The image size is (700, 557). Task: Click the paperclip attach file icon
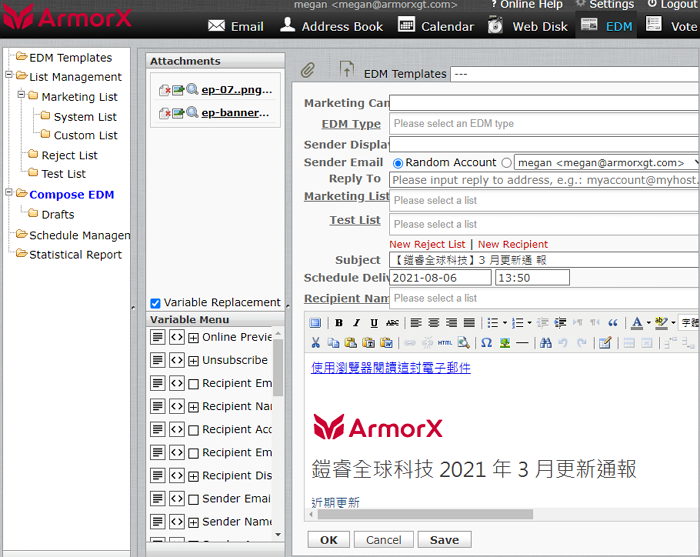click(309, 71)
